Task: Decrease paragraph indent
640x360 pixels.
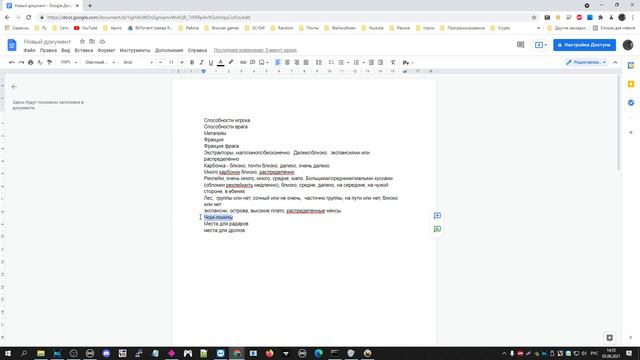Action: (x=371, y=62)
